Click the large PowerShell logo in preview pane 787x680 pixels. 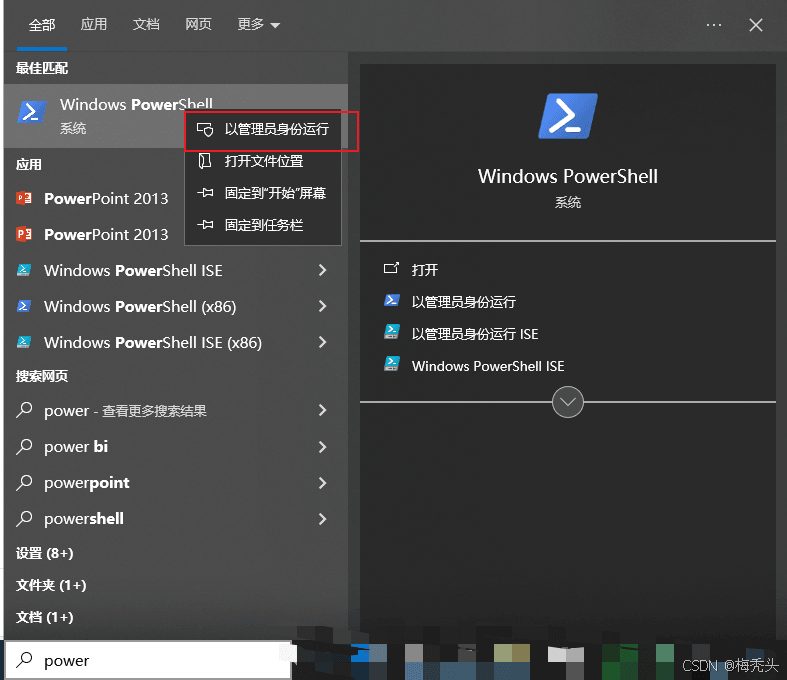568,116
